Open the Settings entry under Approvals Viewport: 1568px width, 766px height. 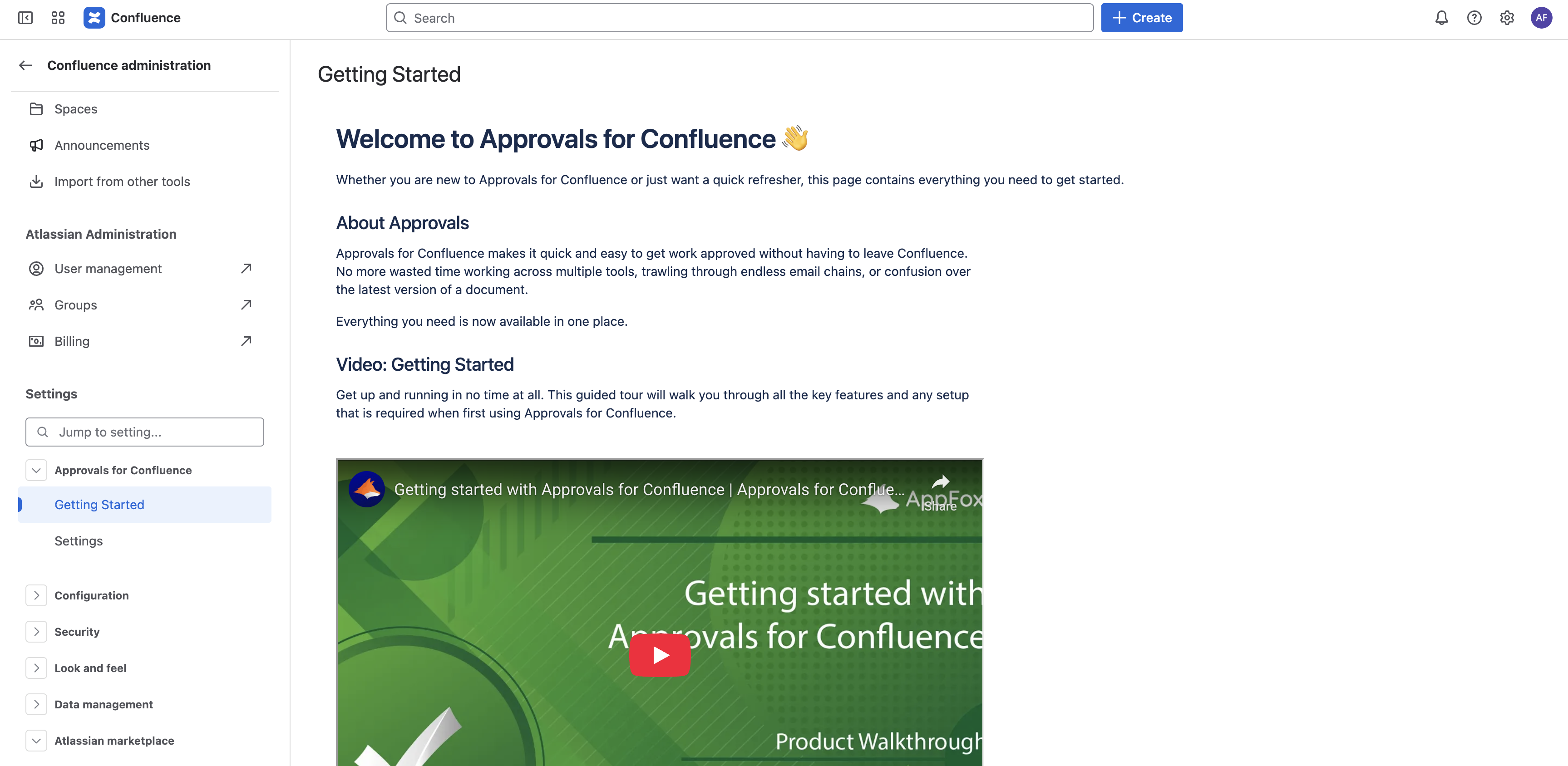(79, 540)
